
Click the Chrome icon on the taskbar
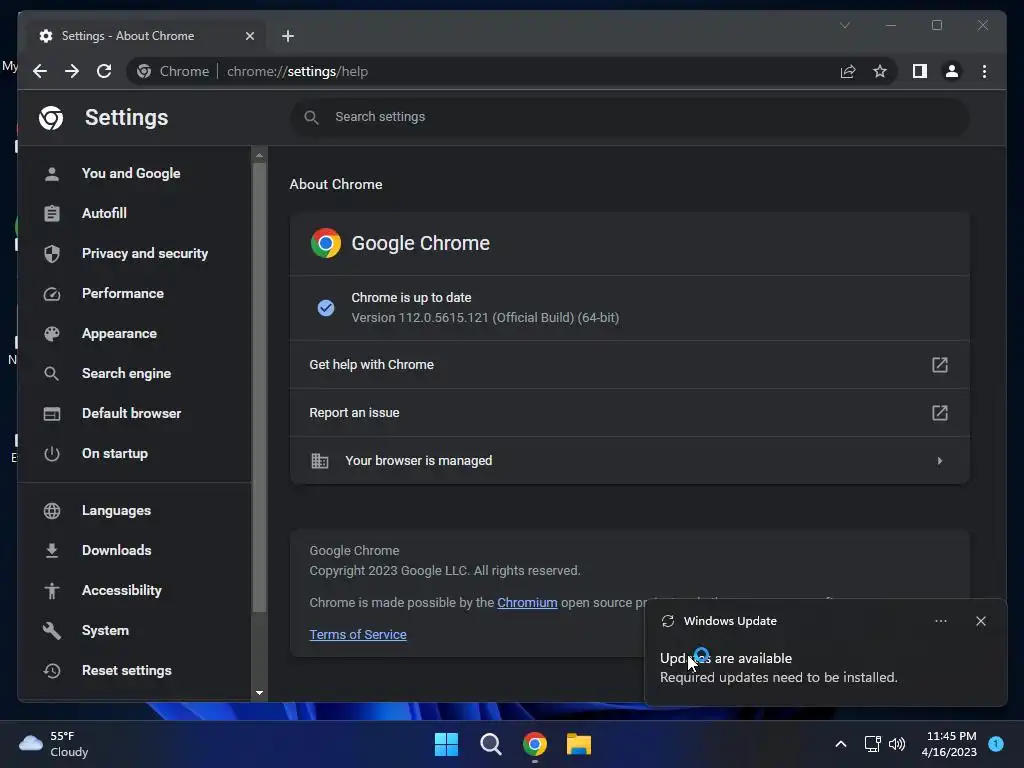pyautogui.click(x=535, y=744)
